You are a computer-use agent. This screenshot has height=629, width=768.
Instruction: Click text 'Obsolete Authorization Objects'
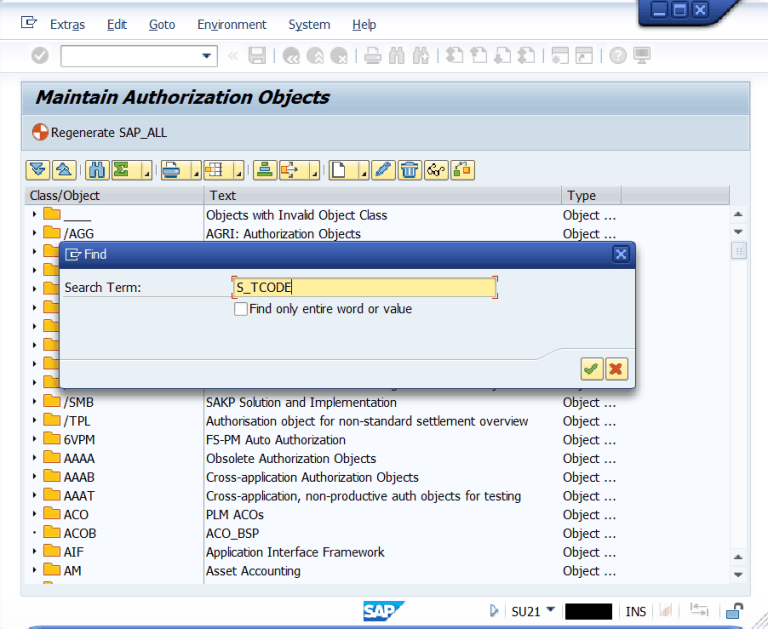point(291,458)
